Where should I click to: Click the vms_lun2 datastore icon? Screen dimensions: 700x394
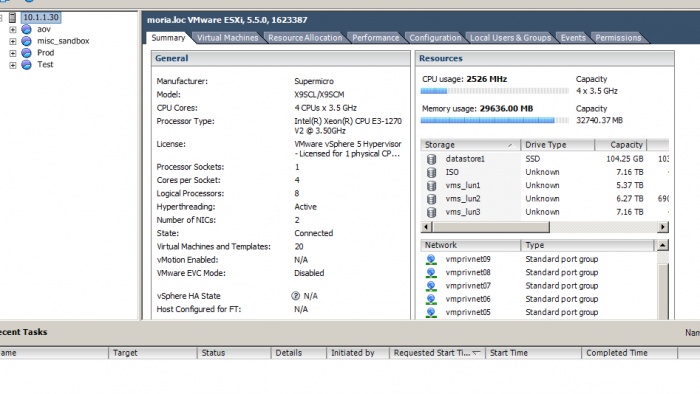pyautogui.click(x=431, y=199)
